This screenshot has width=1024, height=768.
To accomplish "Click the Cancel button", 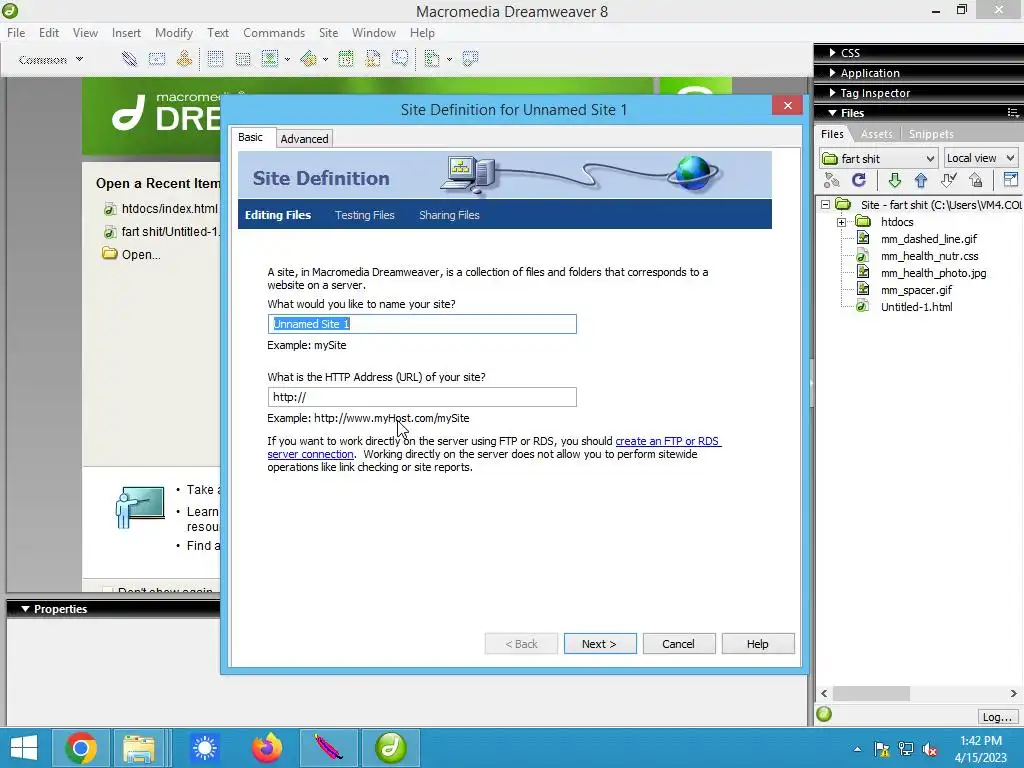I will pyautogui.click(x=679, y=644).
